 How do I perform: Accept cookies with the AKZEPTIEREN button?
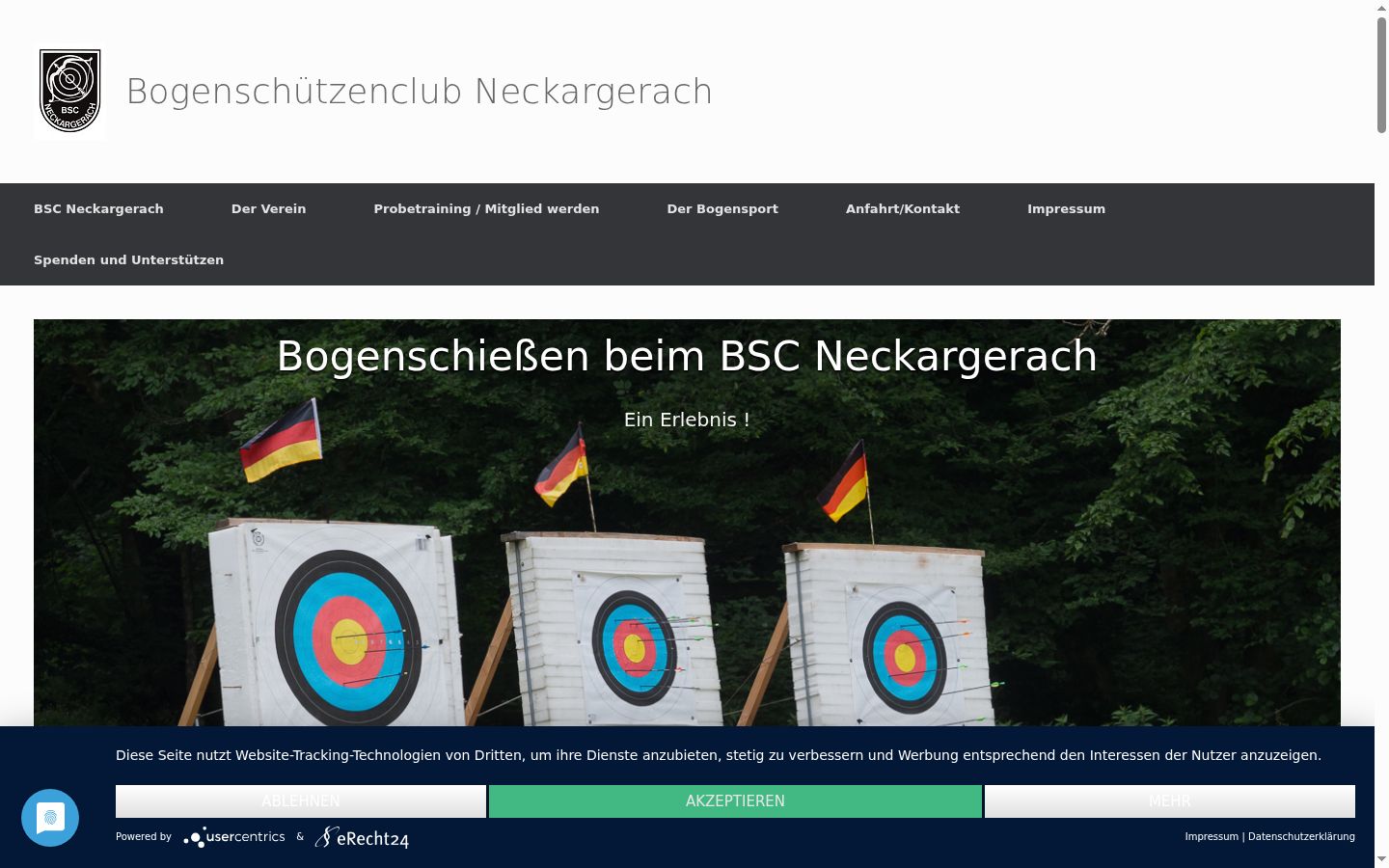(x=735, y=801)
